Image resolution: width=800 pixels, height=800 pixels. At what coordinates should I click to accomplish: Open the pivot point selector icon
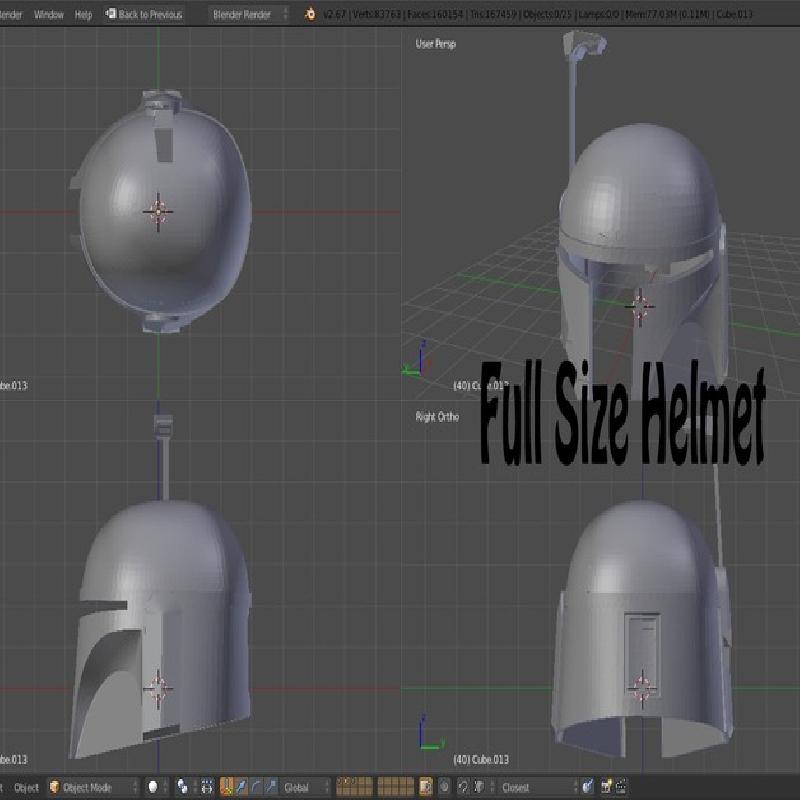pyautogui.click(x=183, y=787)
